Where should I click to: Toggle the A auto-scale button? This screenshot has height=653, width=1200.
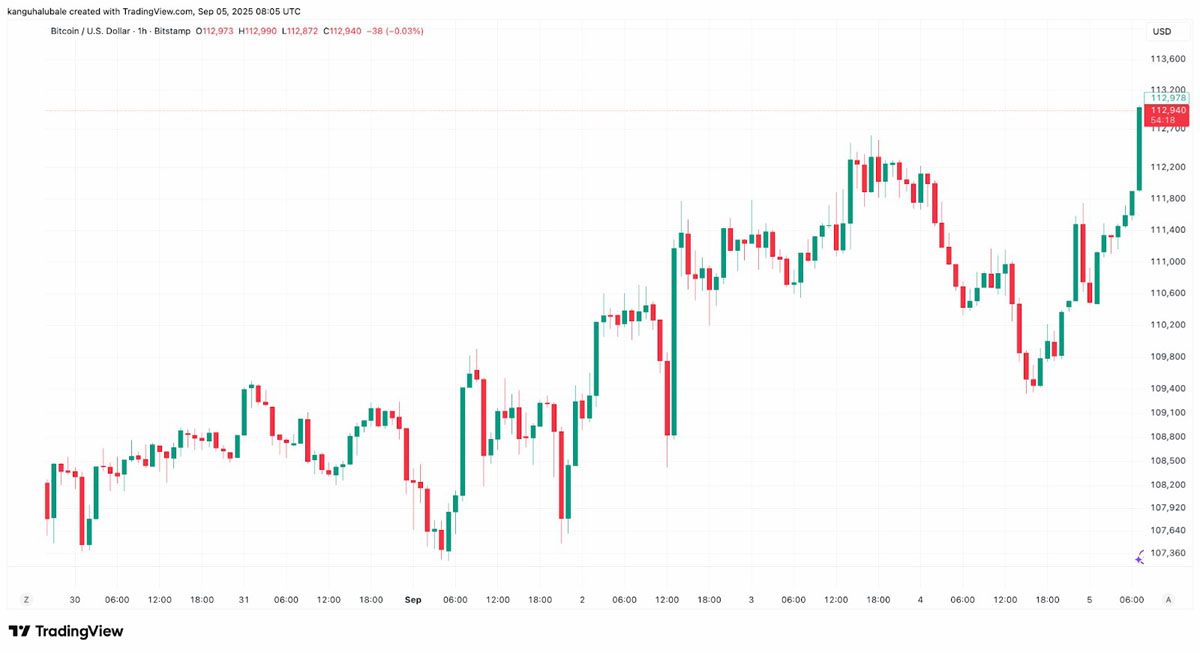point(1168,599)
